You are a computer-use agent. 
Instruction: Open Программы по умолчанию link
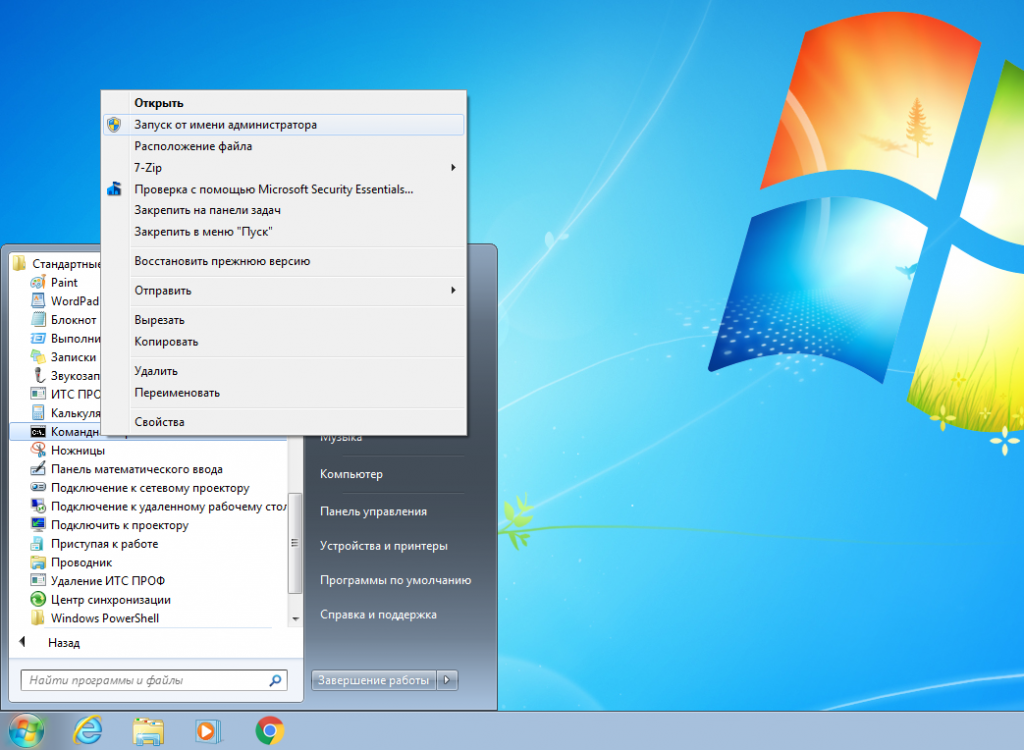[x=396, y=580]
